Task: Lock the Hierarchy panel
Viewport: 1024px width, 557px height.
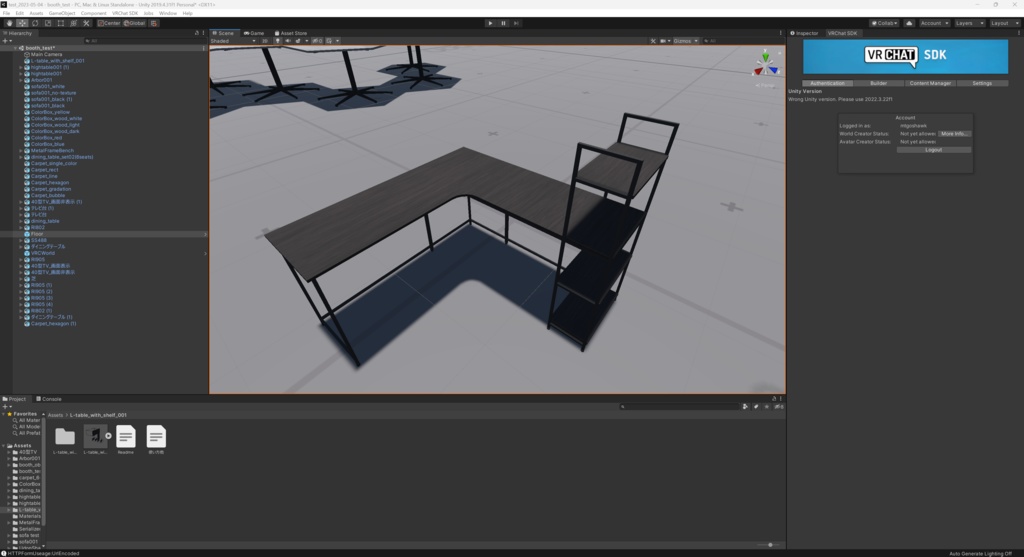Action: pyautogui.click(x=197, y=33)
